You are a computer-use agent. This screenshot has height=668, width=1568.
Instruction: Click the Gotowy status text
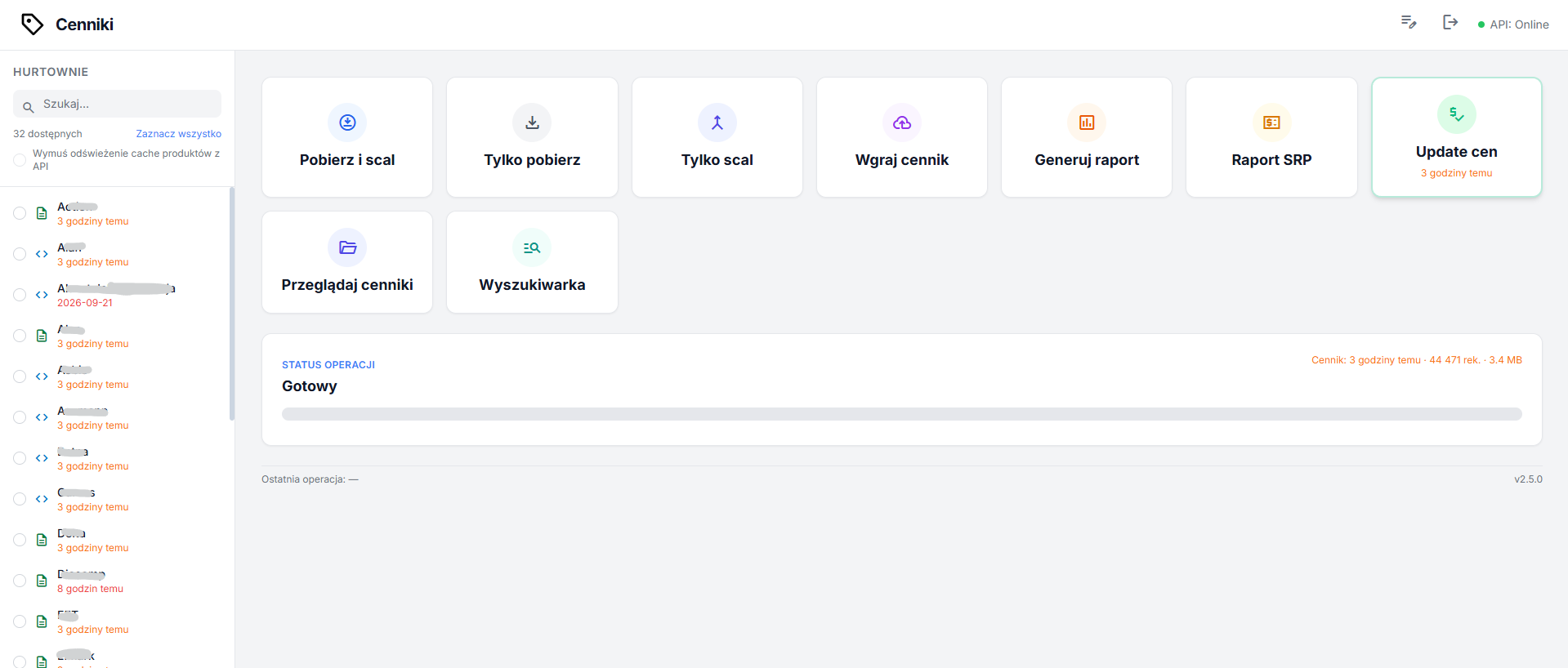310,386
